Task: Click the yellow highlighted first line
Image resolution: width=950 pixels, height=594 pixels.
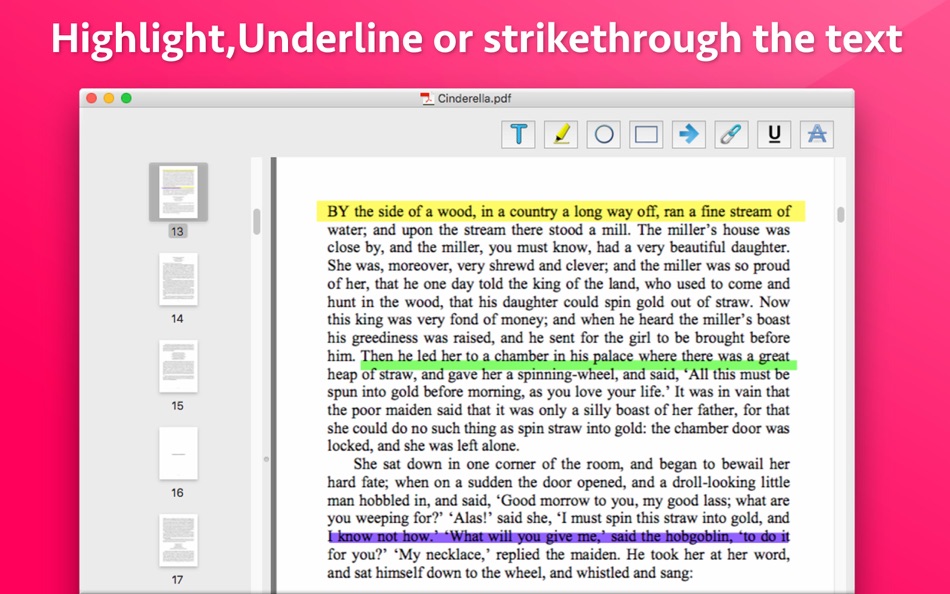Action: tap(560, 212)
